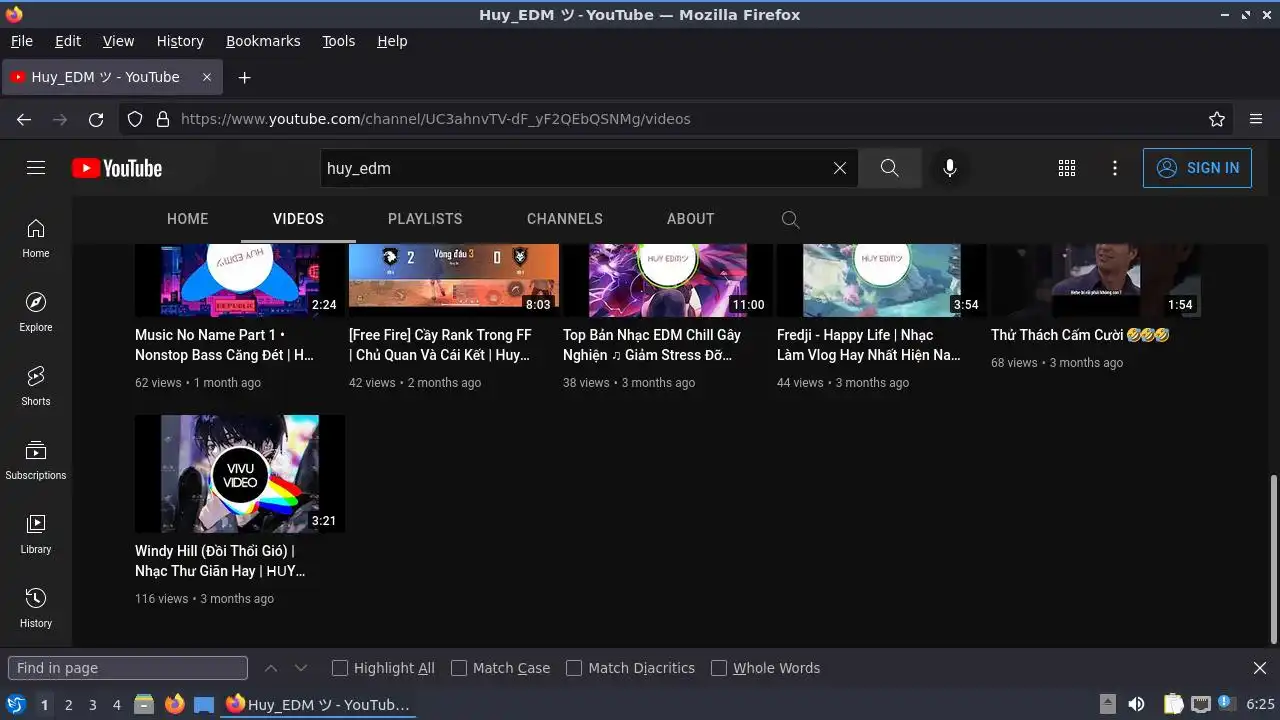Viewport: 1280px width, 720px height.
Task: Open Thử Thách Cấm Cười video title
Action: 1080,335
